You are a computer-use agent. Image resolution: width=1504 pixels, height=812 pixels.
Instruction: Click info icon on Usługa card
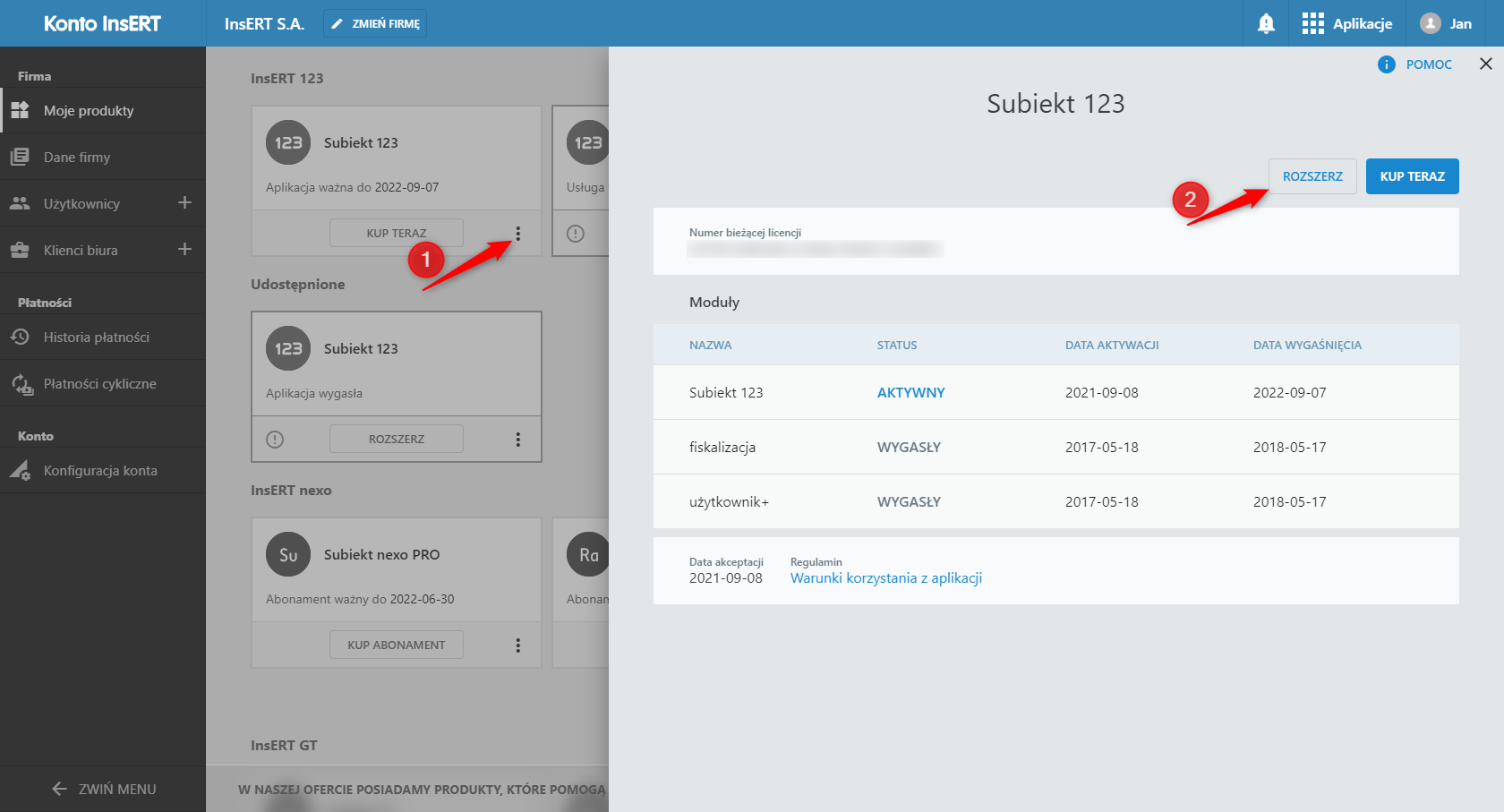point(576,233)
